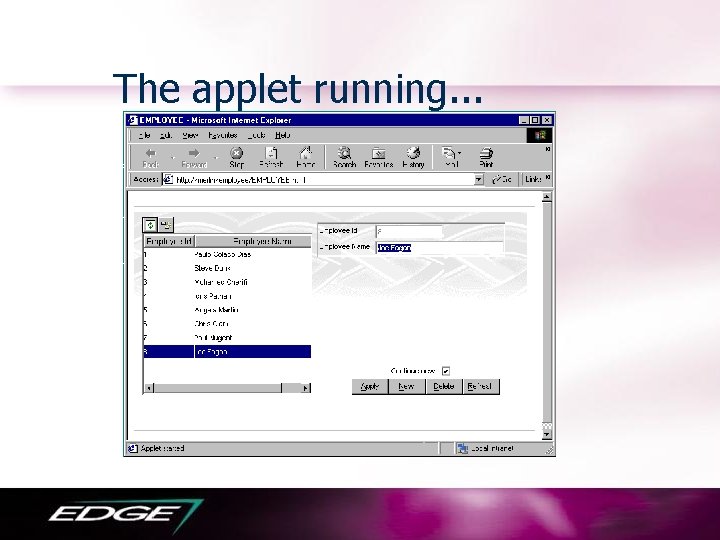Click in the Employee Id field
Viewport: 720px width, 540px height.
409,231
